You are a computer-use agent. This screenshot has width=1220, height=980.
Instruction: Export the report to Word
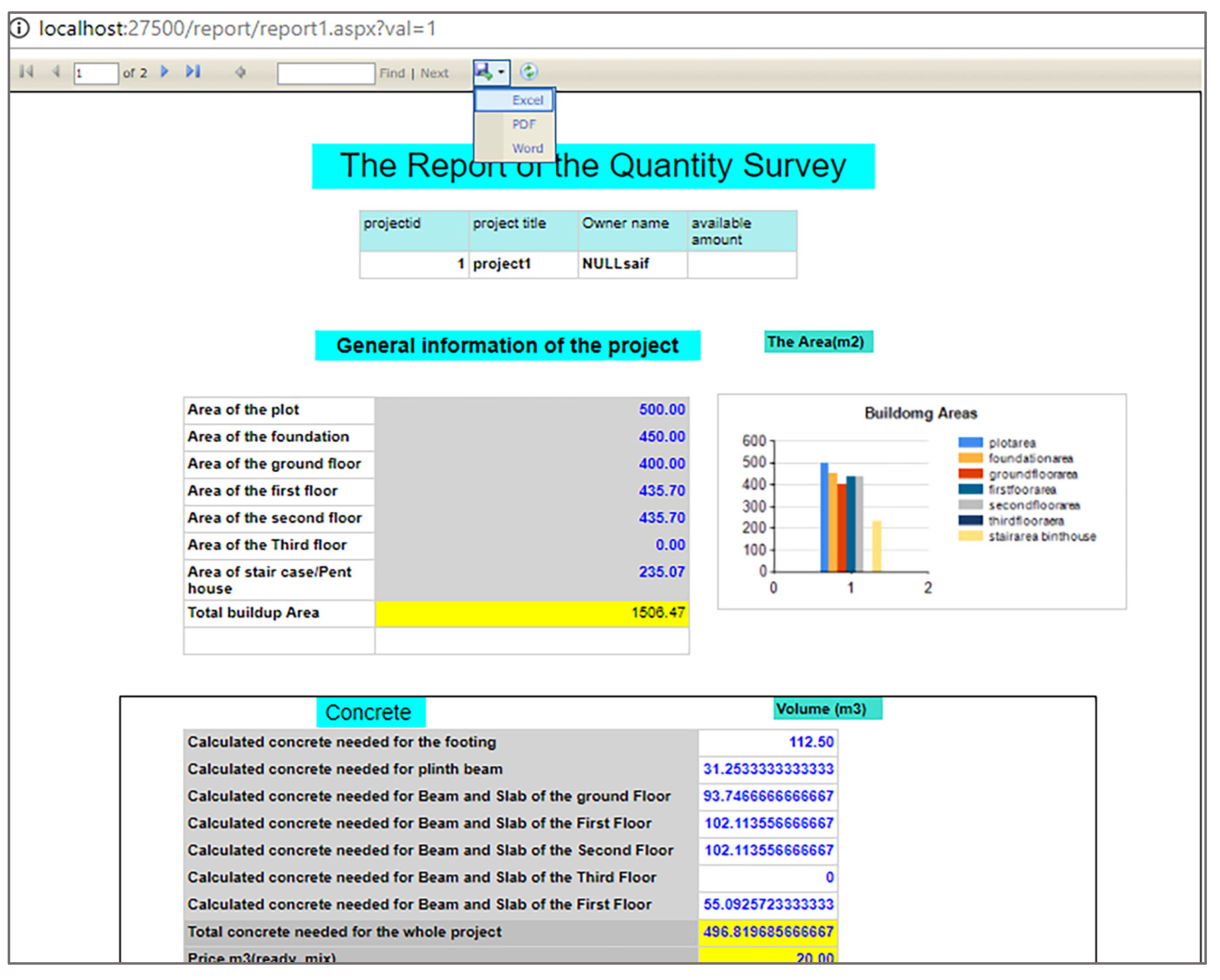(528, 148)
